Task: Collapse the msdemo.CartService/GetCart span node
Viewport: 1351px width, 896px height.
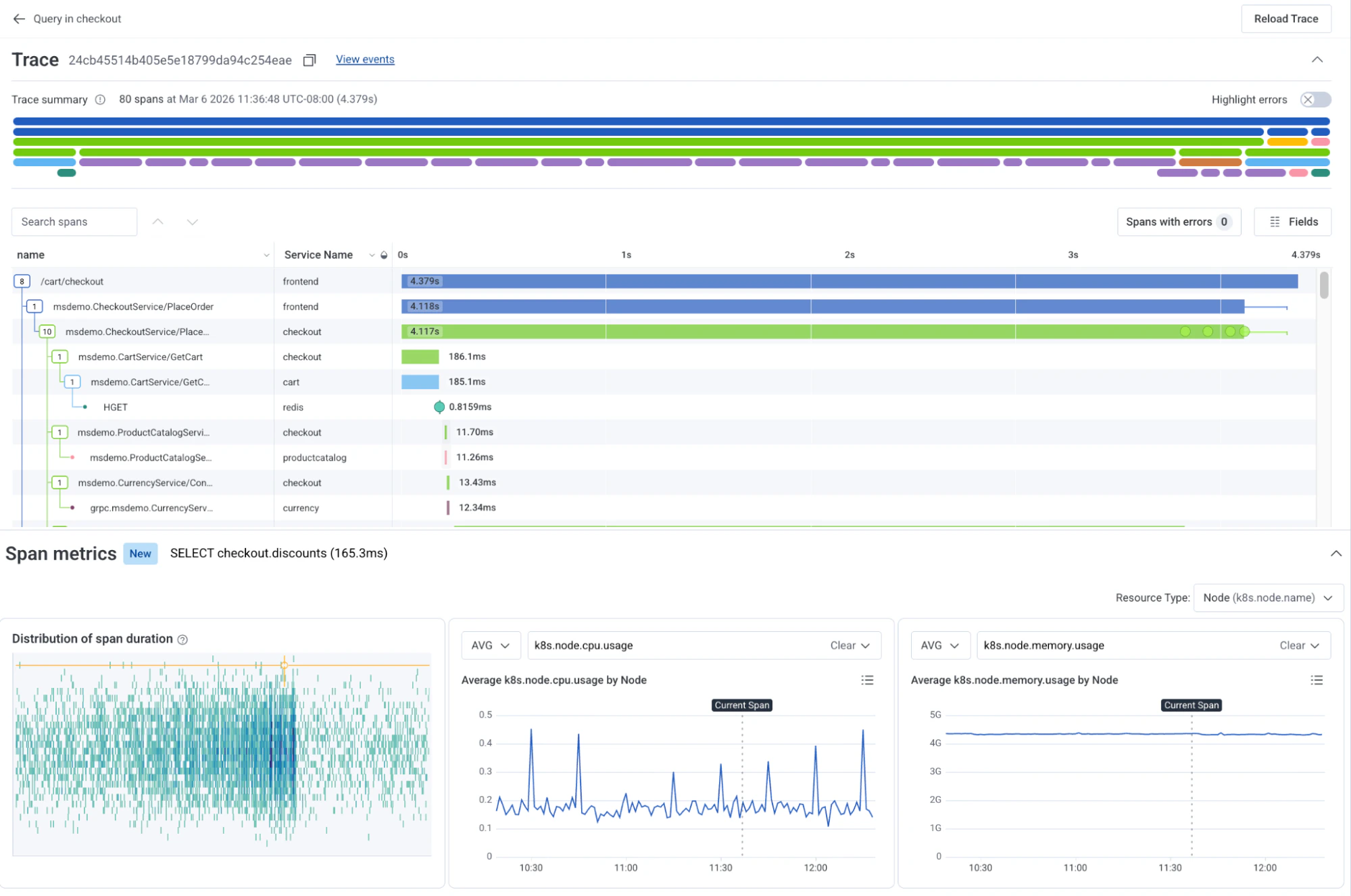Action: (59, 357)
